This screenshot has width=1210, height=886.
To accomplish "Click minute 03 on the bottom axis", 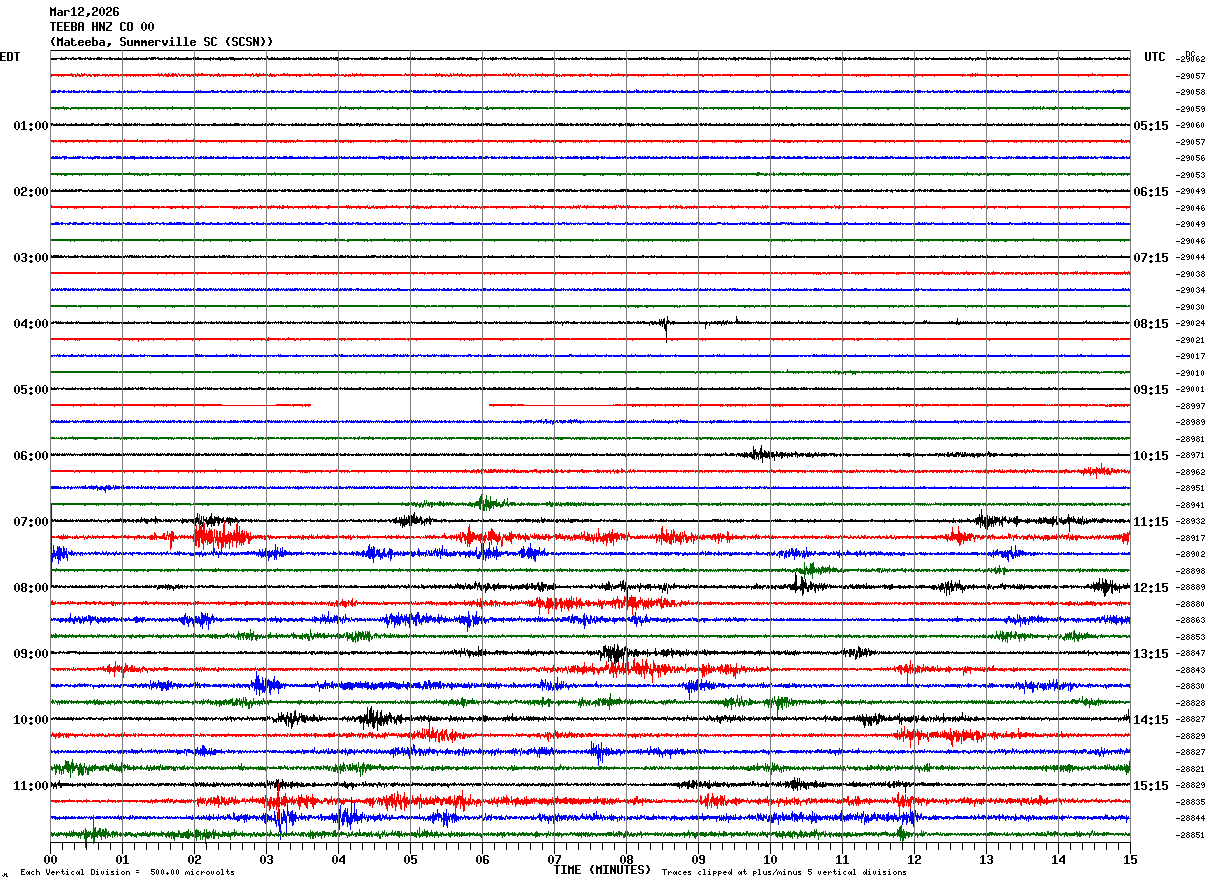I will [x=266, y=859].
